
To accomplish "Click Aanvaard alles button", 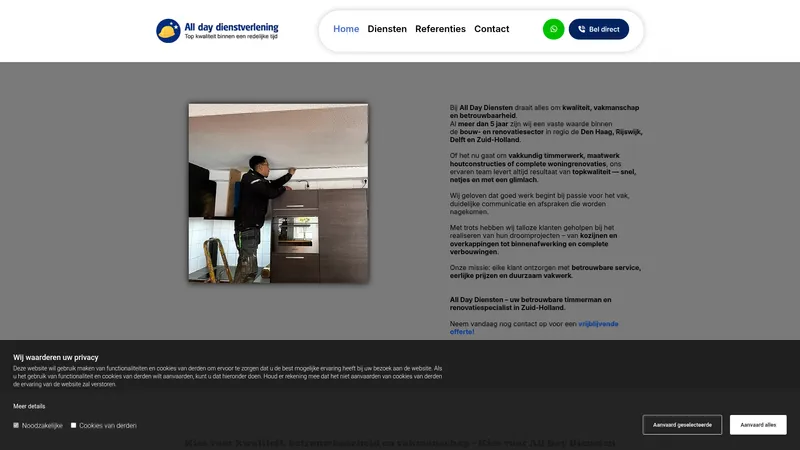I will click(x=758, y=424).
